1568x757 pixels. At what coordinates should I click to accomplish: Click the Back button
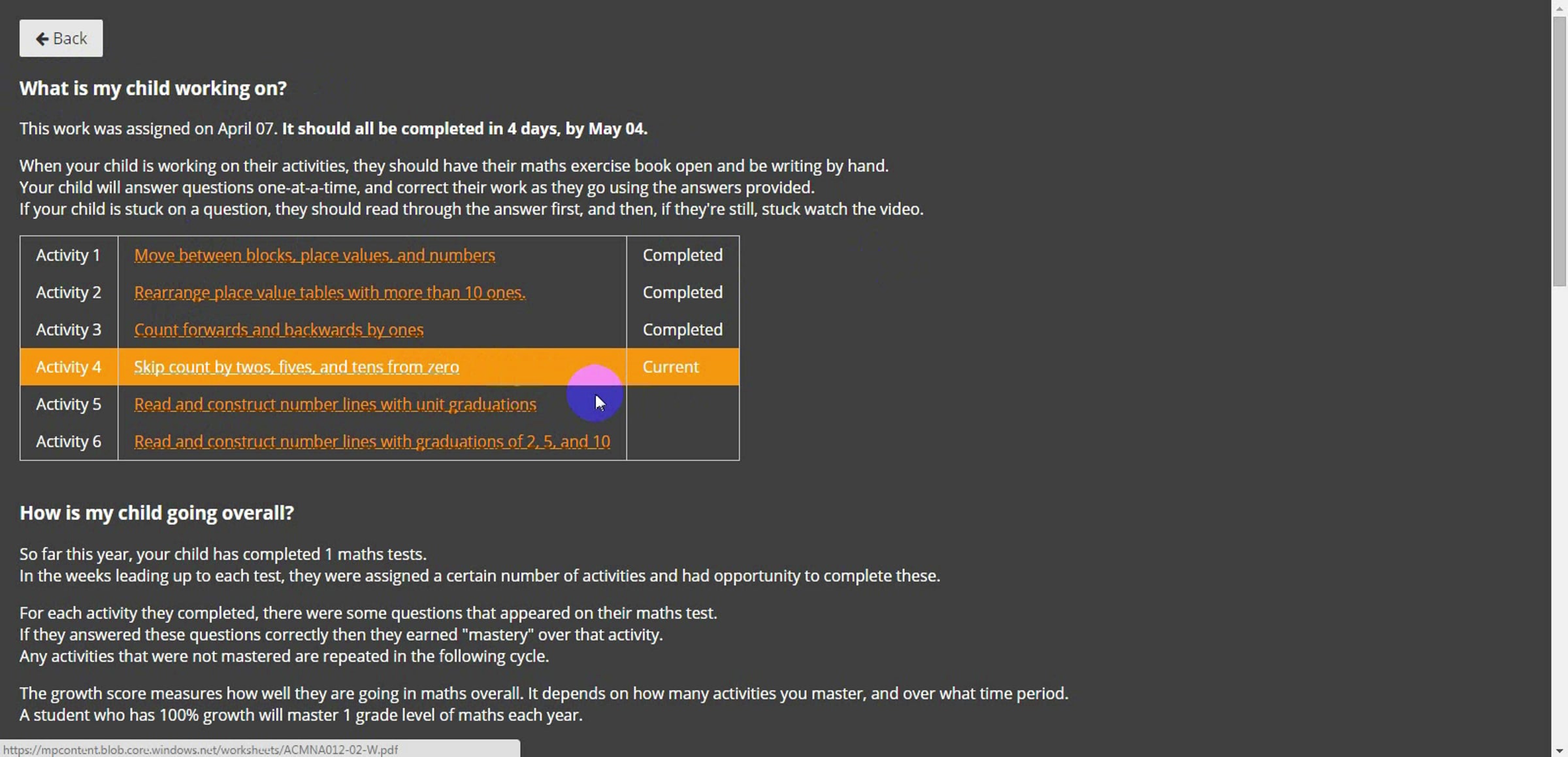[x=61, y=39]
